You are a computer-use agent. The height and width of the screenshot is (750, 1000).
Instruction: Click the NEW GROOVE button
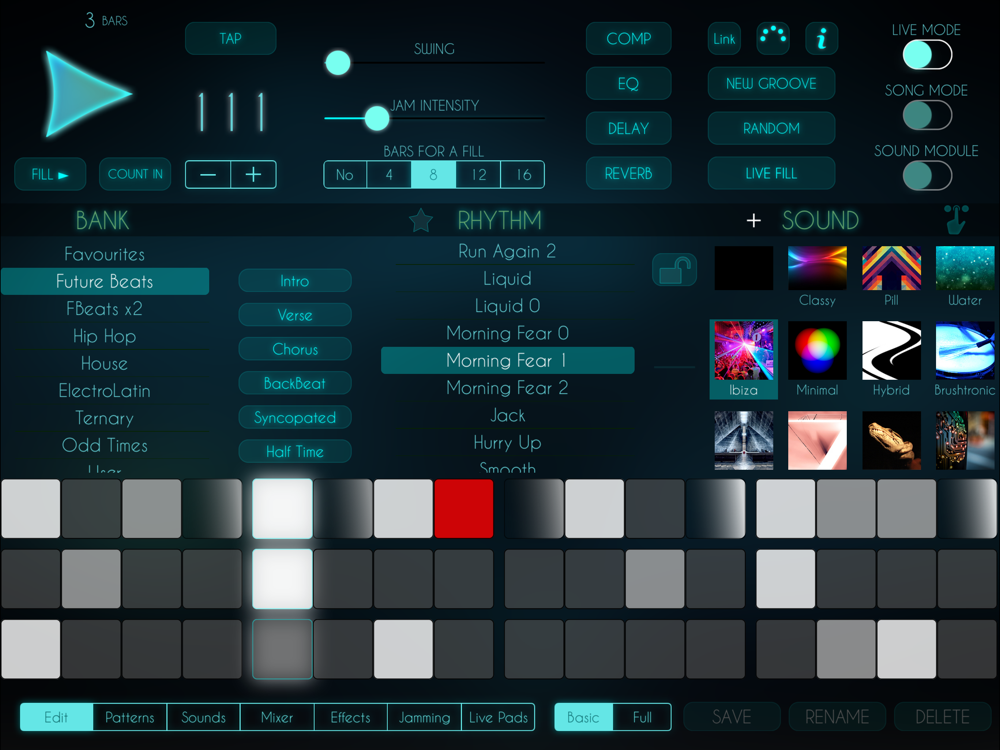click(771, 84)
